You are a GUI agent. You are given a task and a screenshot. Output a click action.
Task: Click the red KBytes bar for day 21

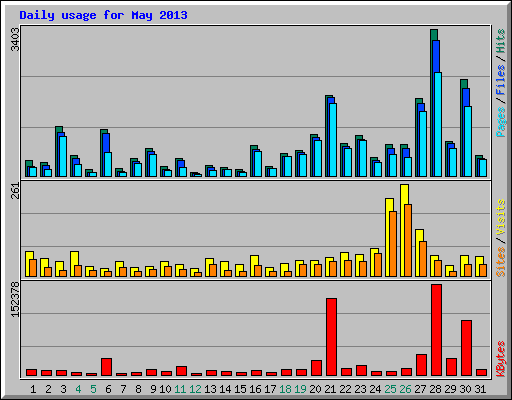[331, 337]
